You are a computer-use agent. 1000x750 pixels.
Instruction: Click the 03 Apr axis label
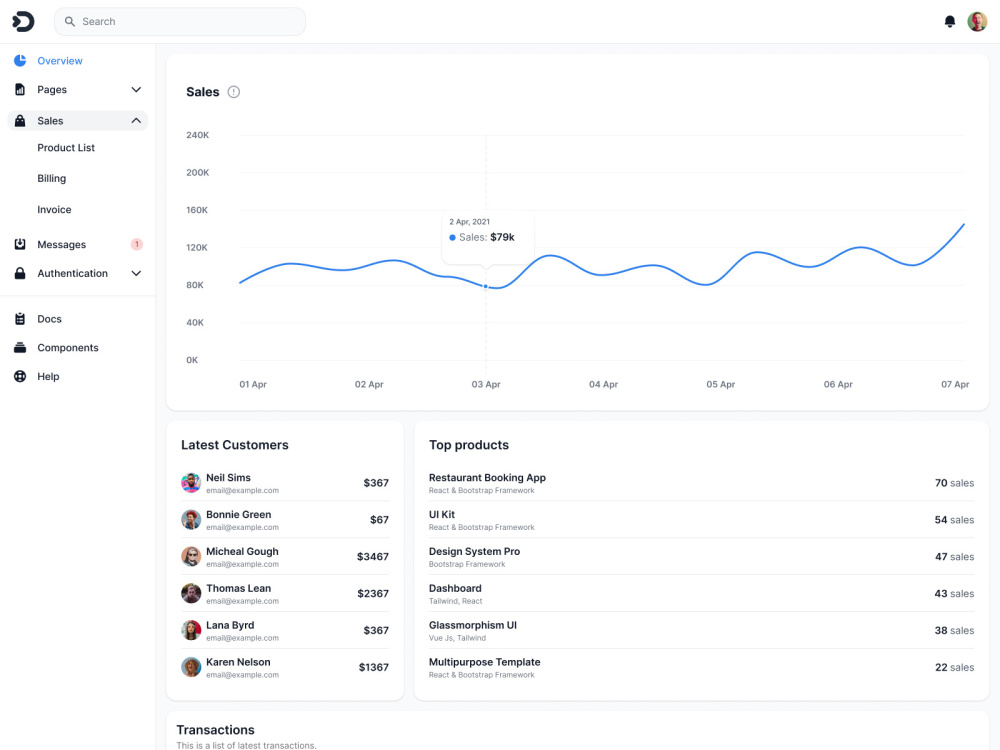click(x=486, y=385)
